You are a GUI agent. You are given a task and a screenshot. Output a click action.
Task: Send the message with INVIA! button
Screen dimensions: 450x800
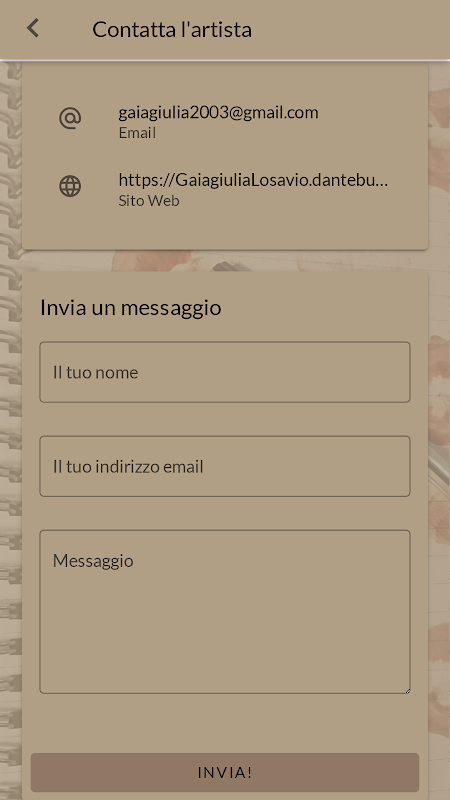tap(225, 772)
